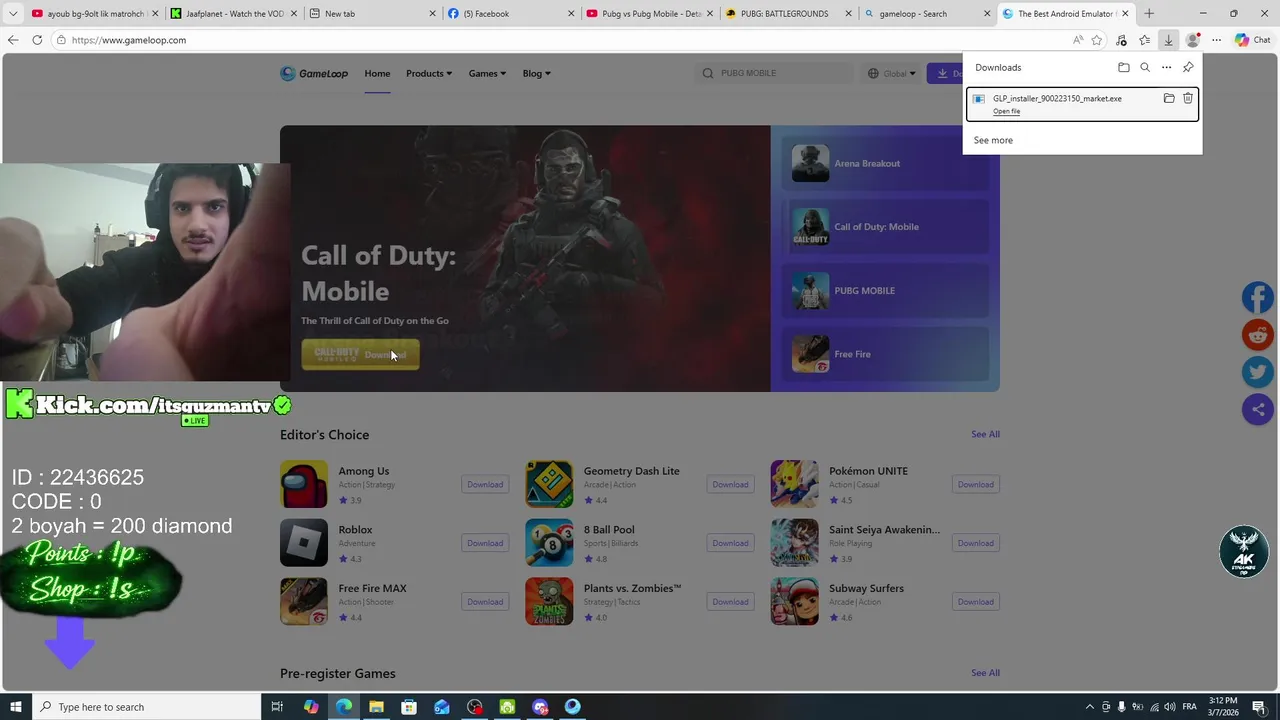Viewport: 1280px width, 720px height.
Task: Share page on Twitter
Action: tap(1258, 372)
